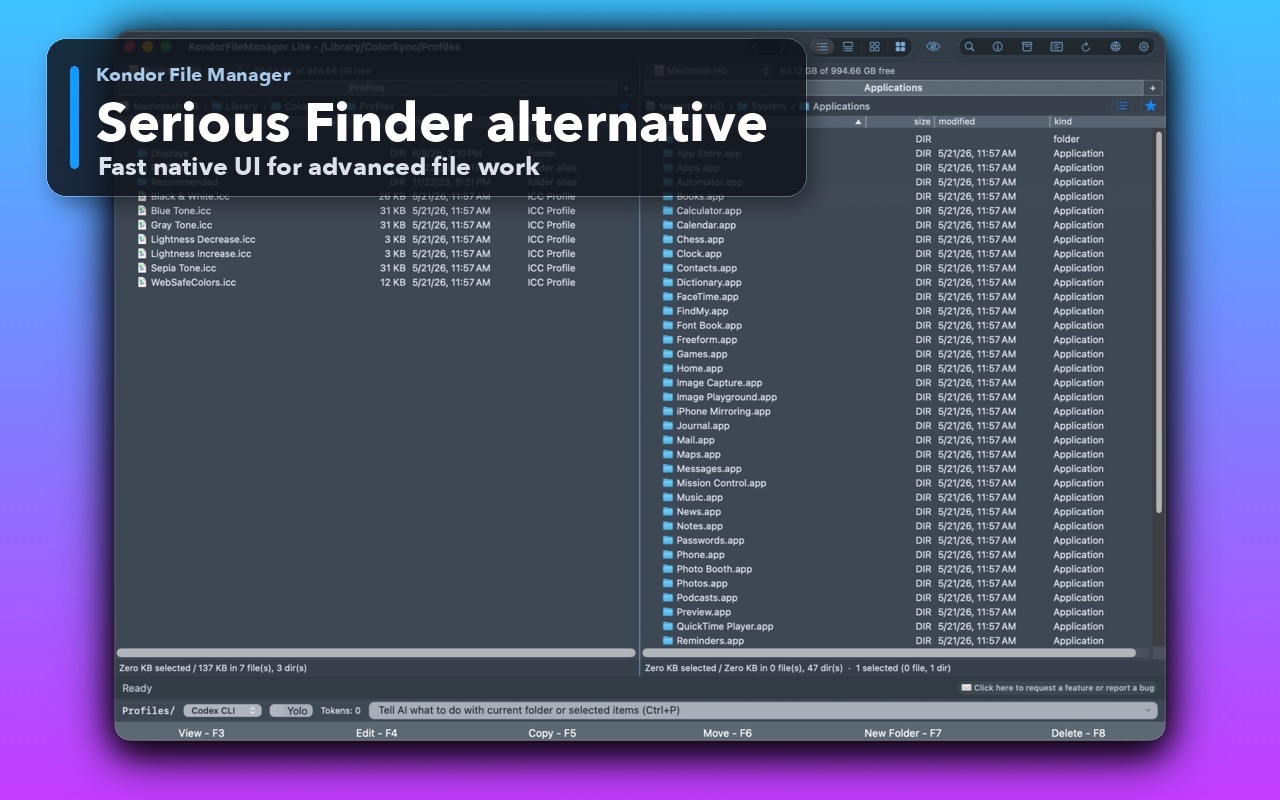
Task: Sort right panel by modified column
Action: pos(956,121)
